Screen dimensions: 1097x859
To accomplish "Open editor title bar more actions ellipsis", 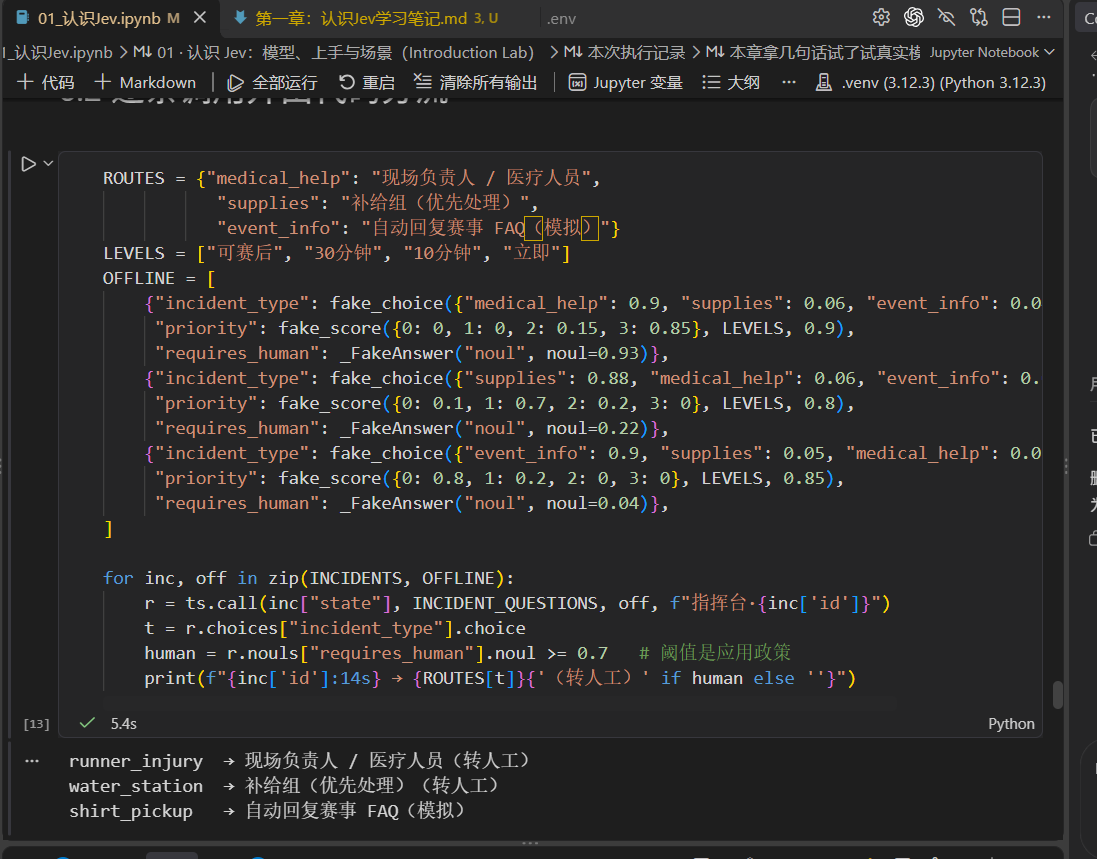I will [1044, 17].
